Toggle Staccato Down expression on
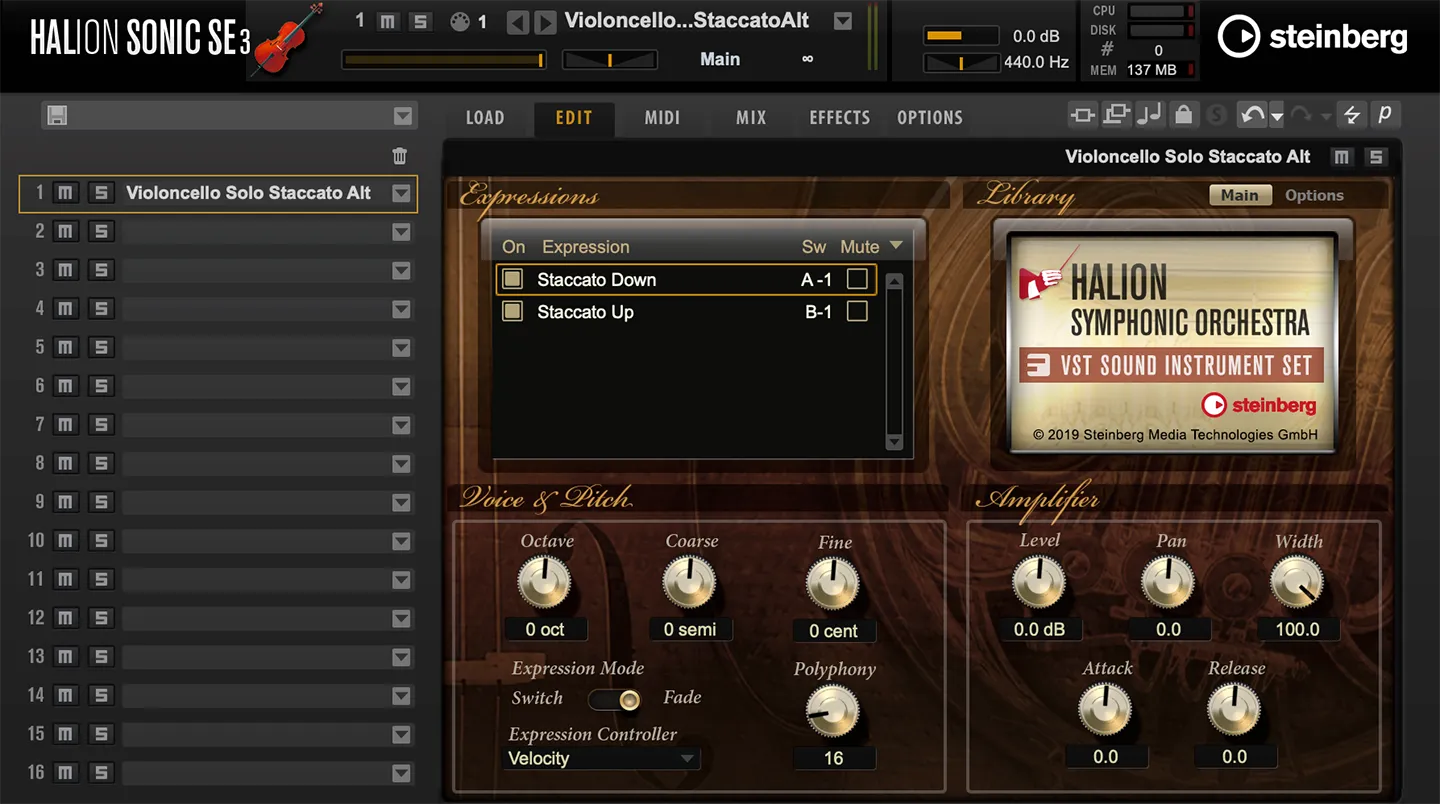This screenshot has width=1440, height=804. [x=512, y=279]
